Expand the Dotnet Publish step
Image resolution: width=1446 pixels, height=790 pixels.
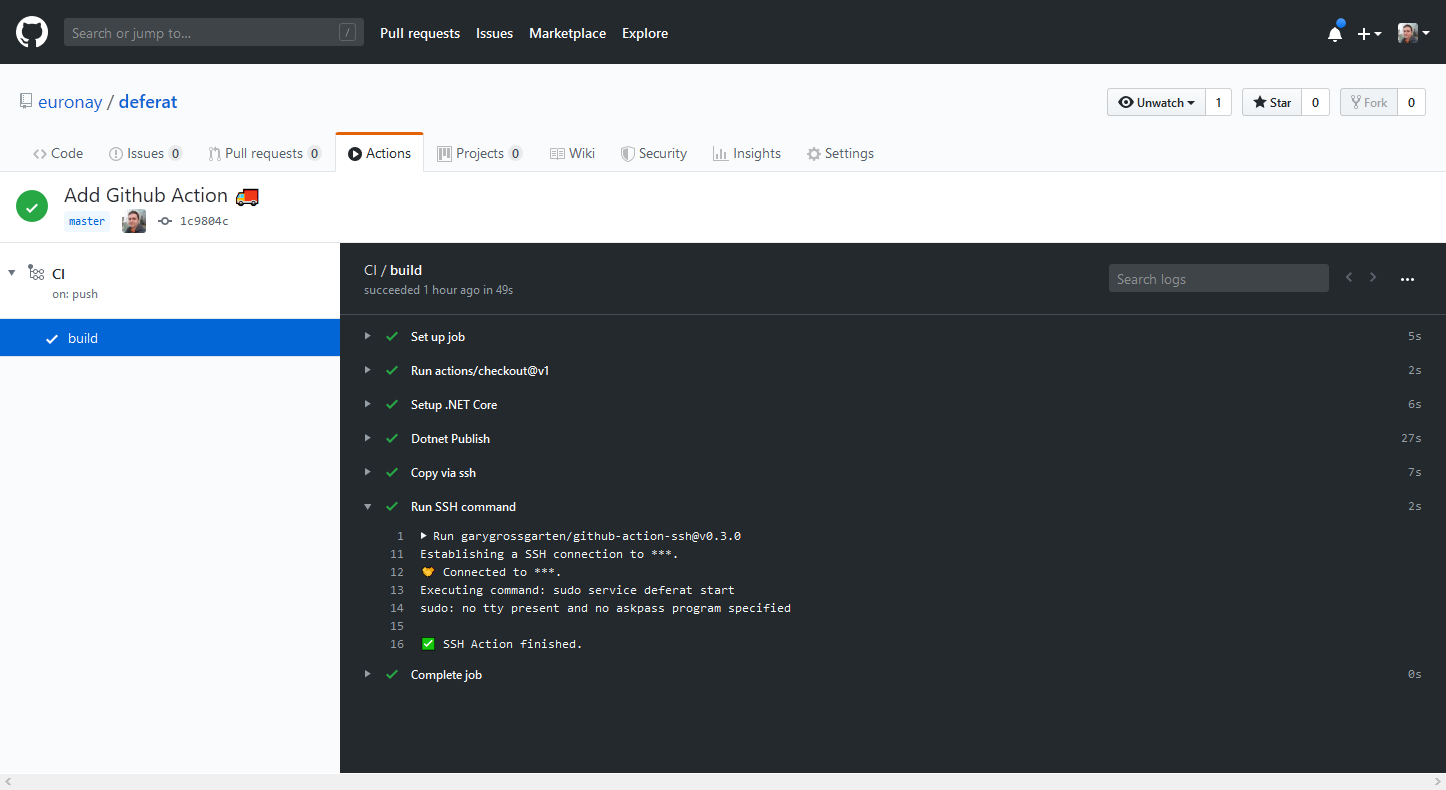368,438
